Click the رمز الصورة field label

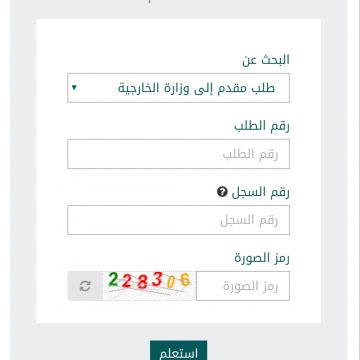pyautogui.click(x=262, y=258)
